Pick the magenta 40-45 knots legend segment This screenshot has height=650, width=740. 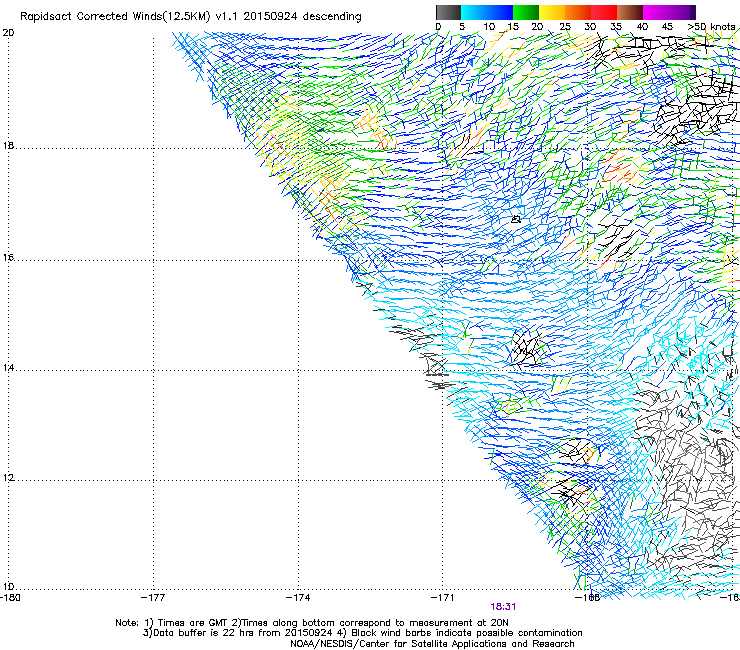[656, 12]
